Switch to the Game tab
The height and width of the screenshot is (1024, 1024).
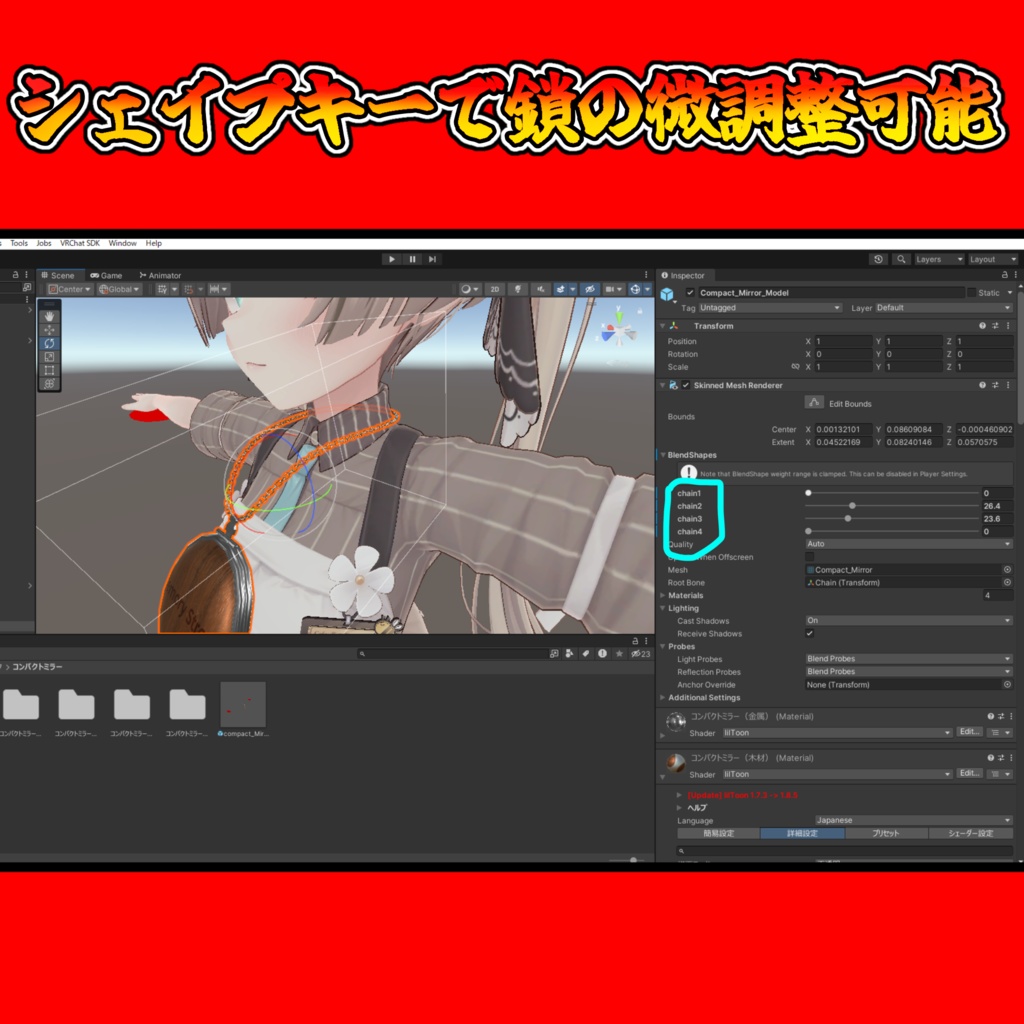[x=106, y=276]
